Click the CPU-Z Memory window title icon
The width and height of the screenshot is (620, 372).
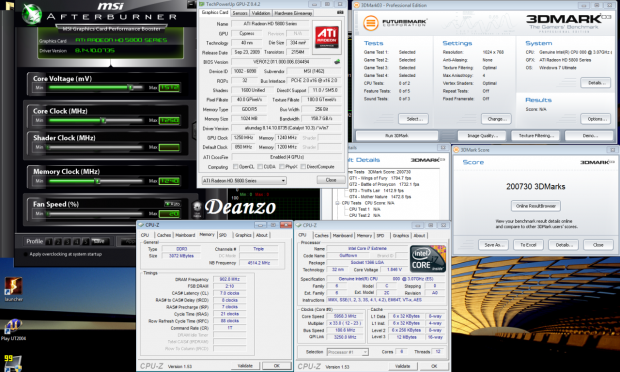(x=141, y=225)
